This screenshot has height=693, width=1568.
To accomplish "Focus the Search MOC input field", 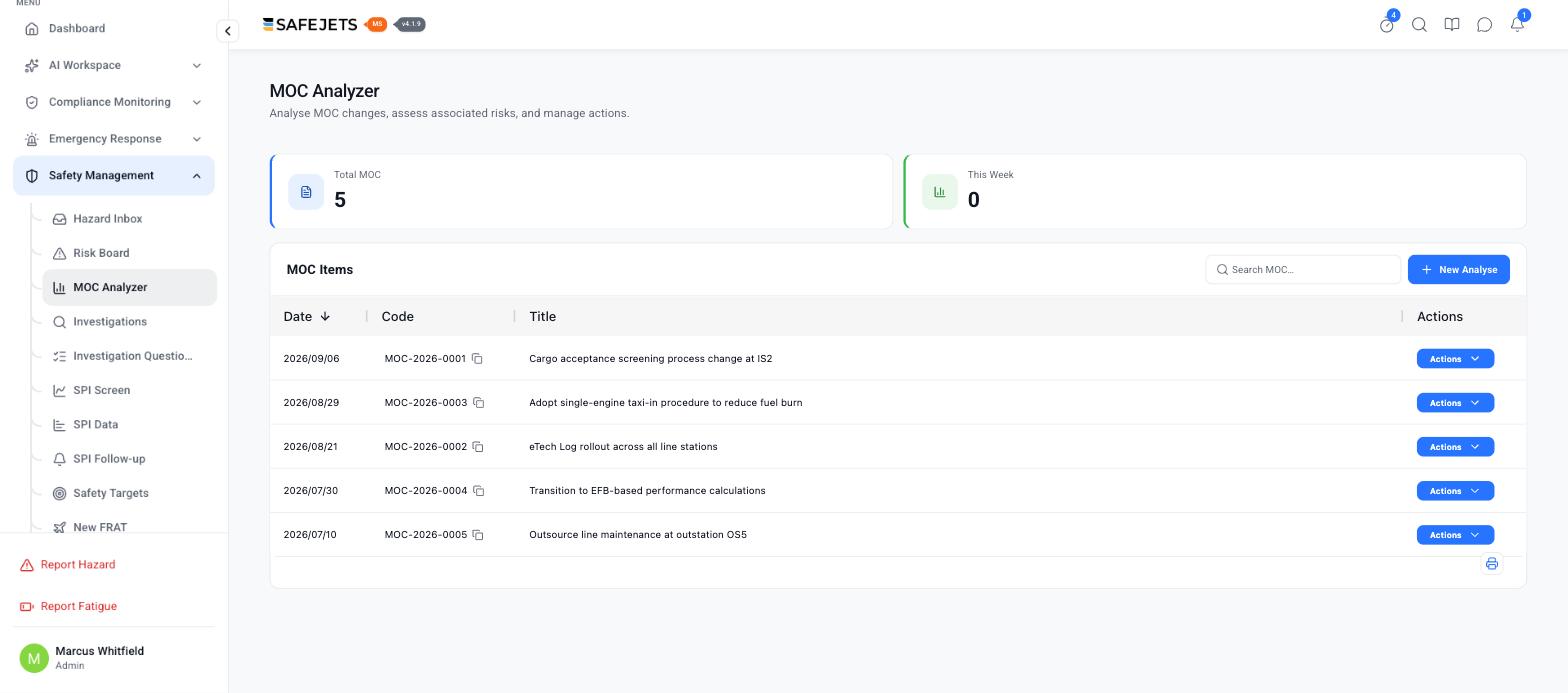I will pyautogui.click(x=1303, y=270).
